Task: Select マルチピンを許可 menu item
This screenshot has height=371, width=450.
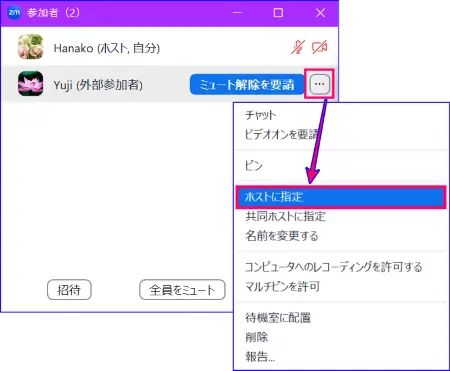Action: [x=282, y=286]
